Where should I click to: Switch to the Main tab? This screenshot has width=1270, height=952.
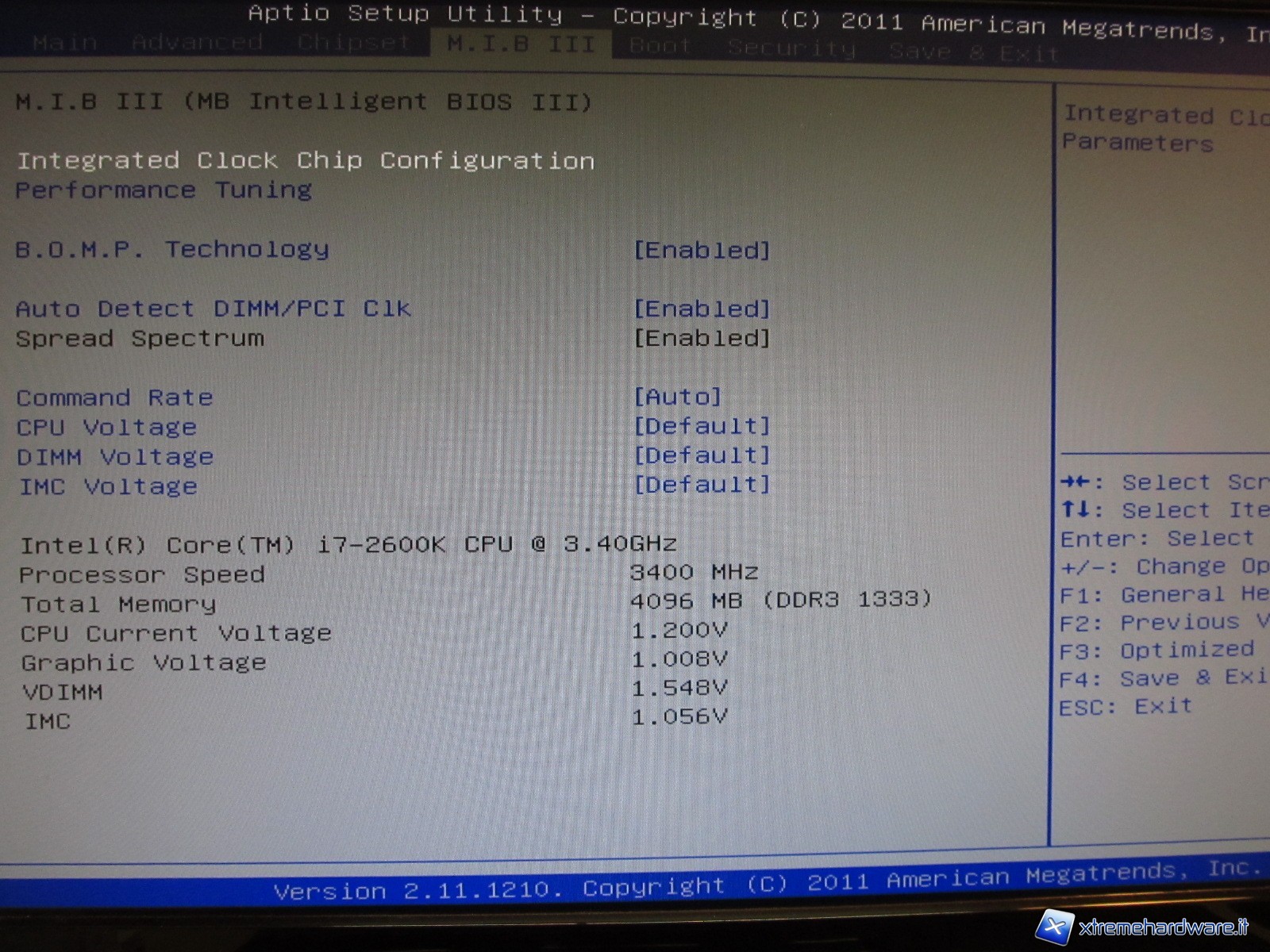[x=65, y=42]
